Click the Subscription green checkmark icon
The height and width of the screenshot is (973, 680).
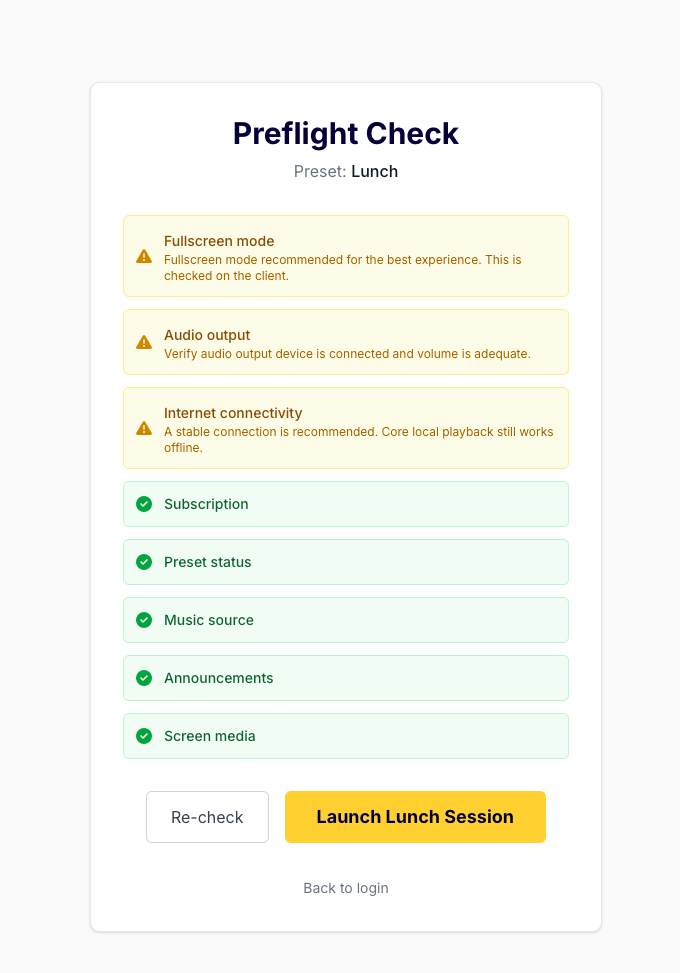point(144,504)
